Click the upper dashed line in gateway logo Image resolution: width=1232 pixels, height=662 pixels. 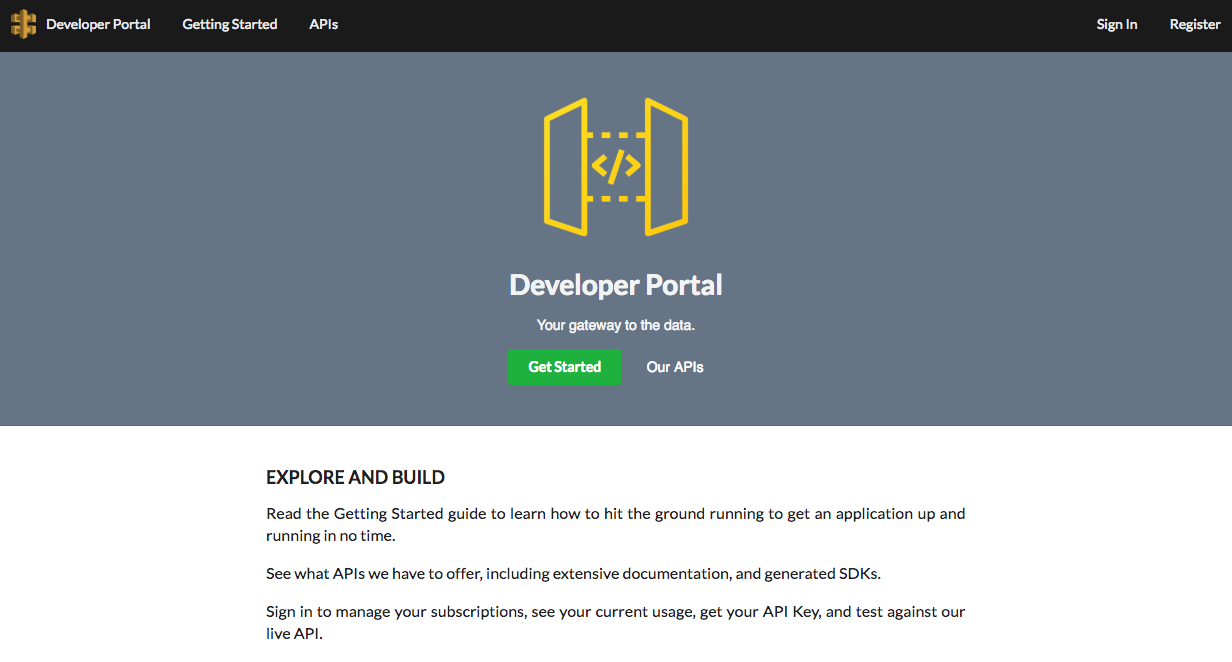click(616, 134)
